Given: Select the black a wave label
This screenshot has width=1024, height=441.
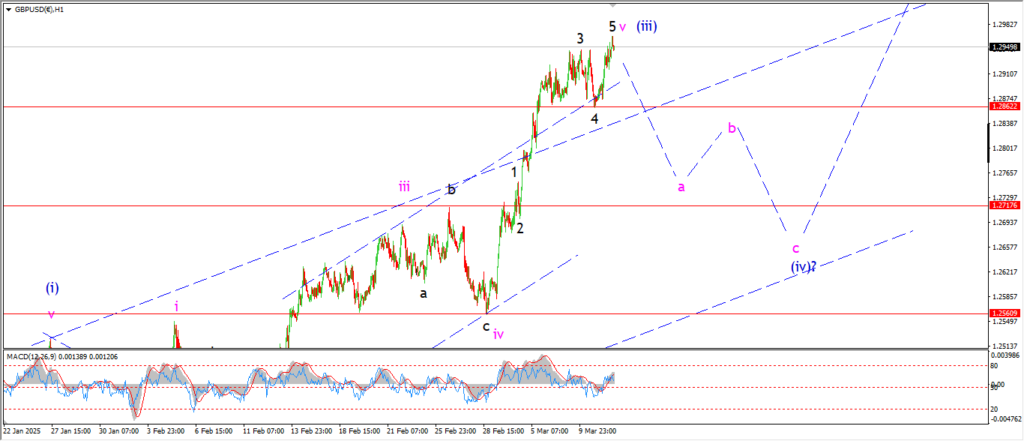Looking at the screenshot, I should click(423, 293).
